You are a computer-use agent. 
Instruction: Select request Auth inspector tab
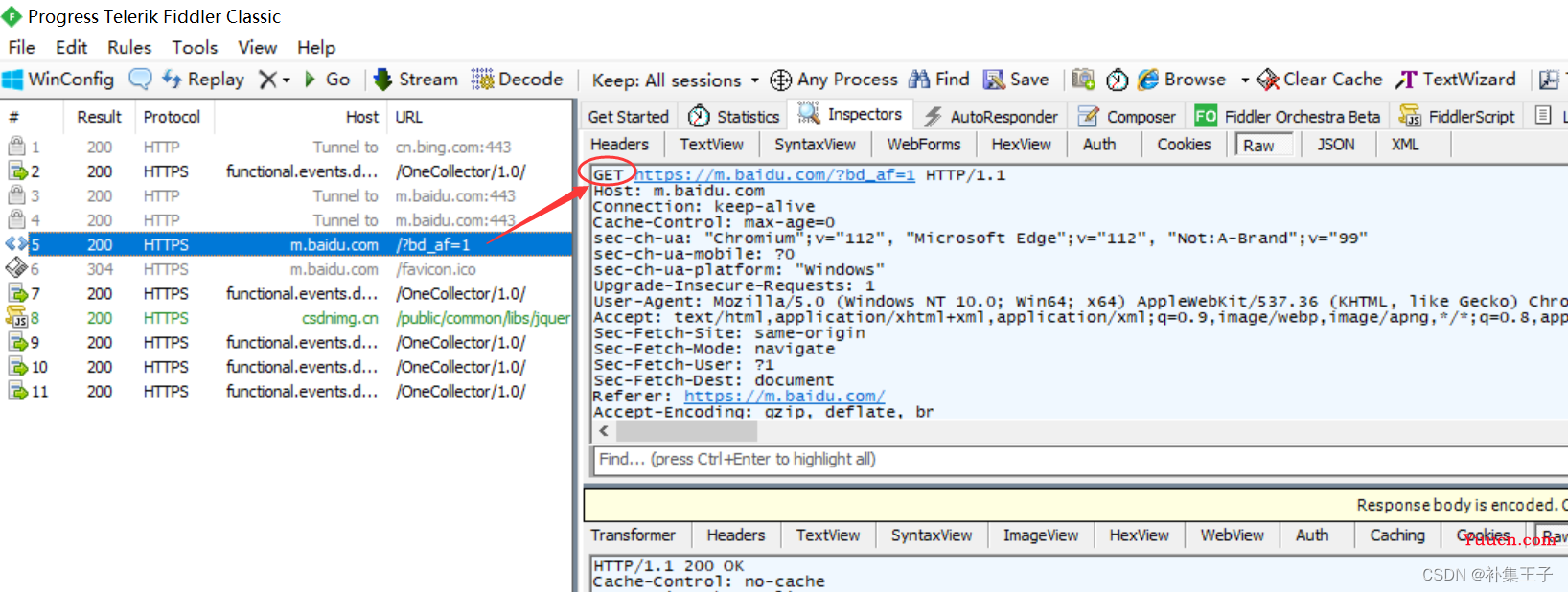point(1099,145)
